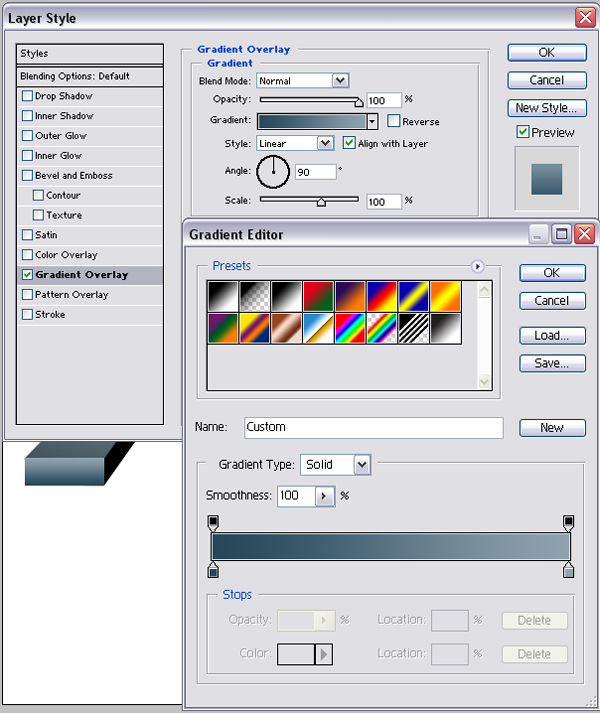This screenshot has height=713, width=600.
Task: Click the New Style... button
Action: coord(547,108)
